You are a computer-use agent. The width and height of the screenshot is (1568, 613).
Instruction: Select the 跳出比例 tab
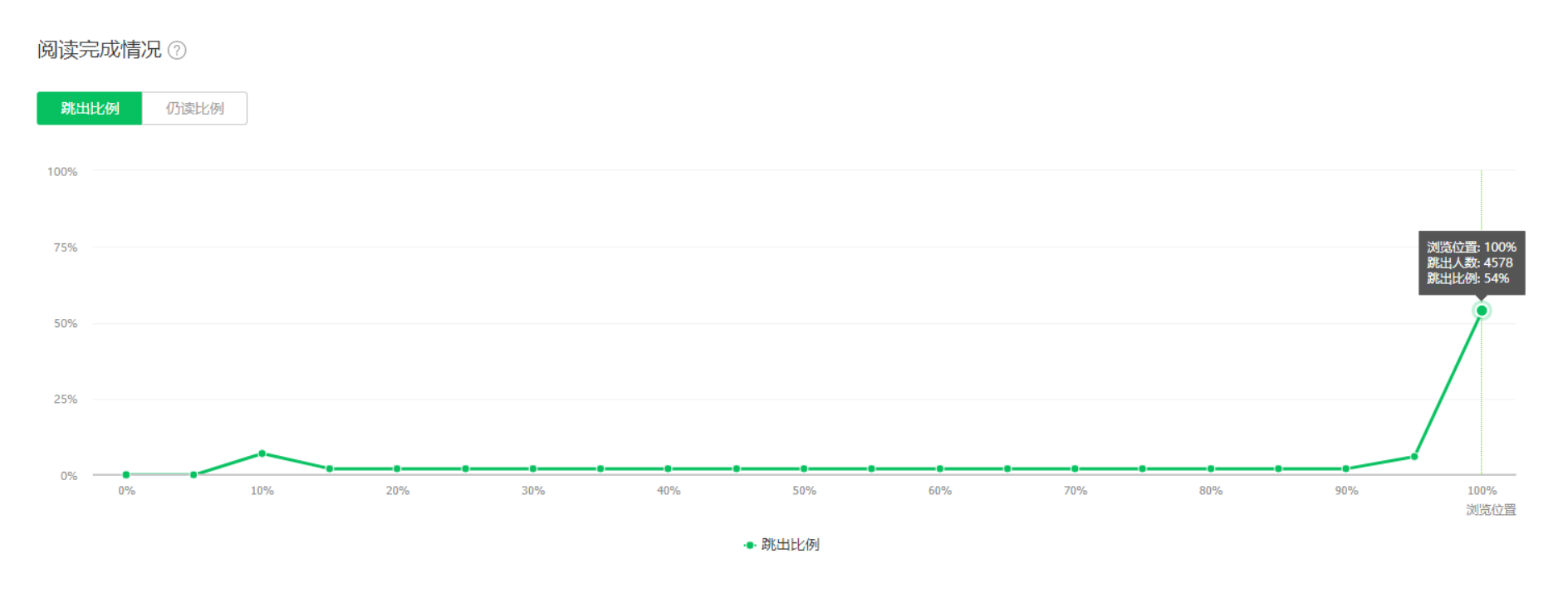[x=90, y=109]
